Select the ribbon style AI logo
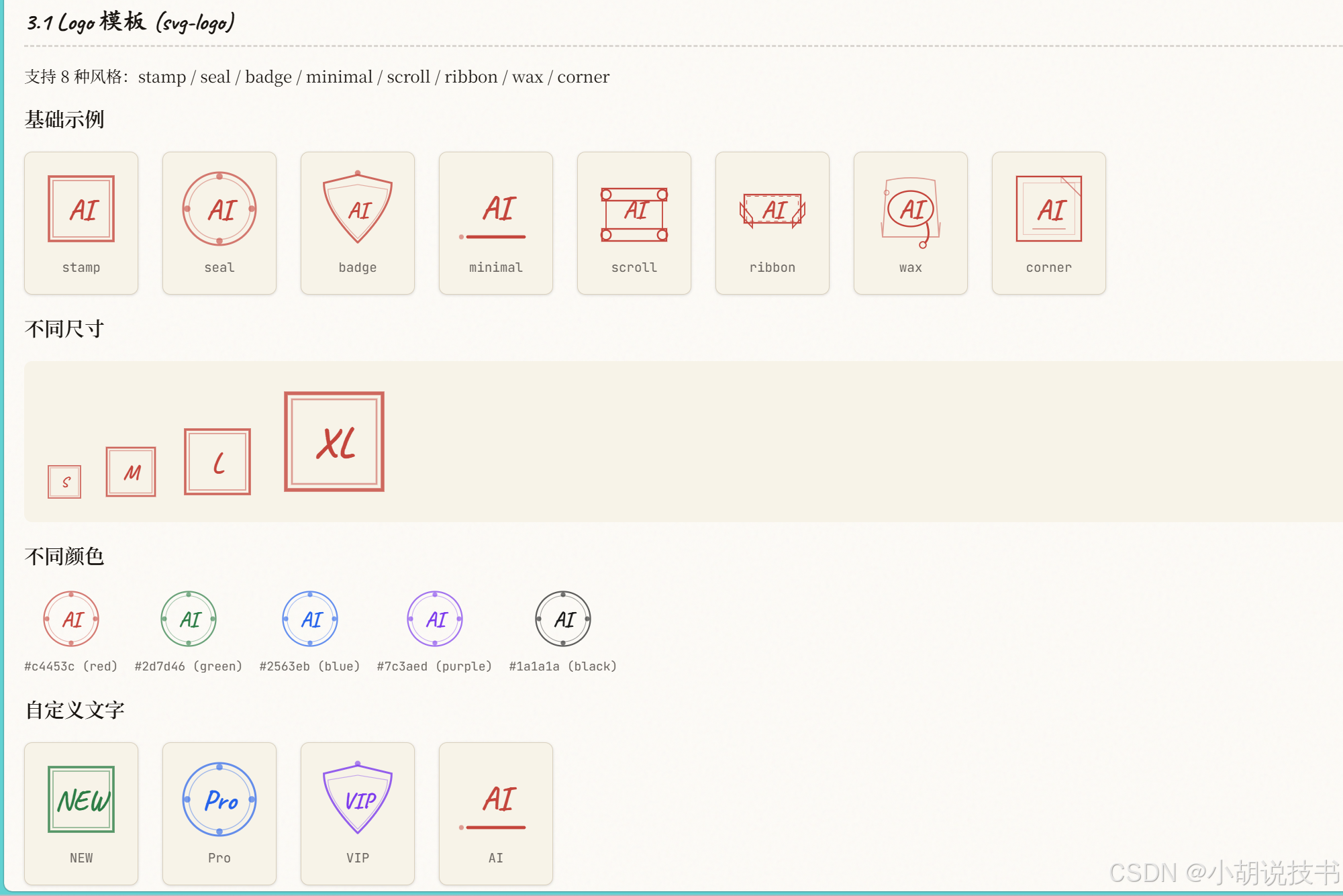The width and height of the screenshot is (1343, 896). tap(773, 211)
